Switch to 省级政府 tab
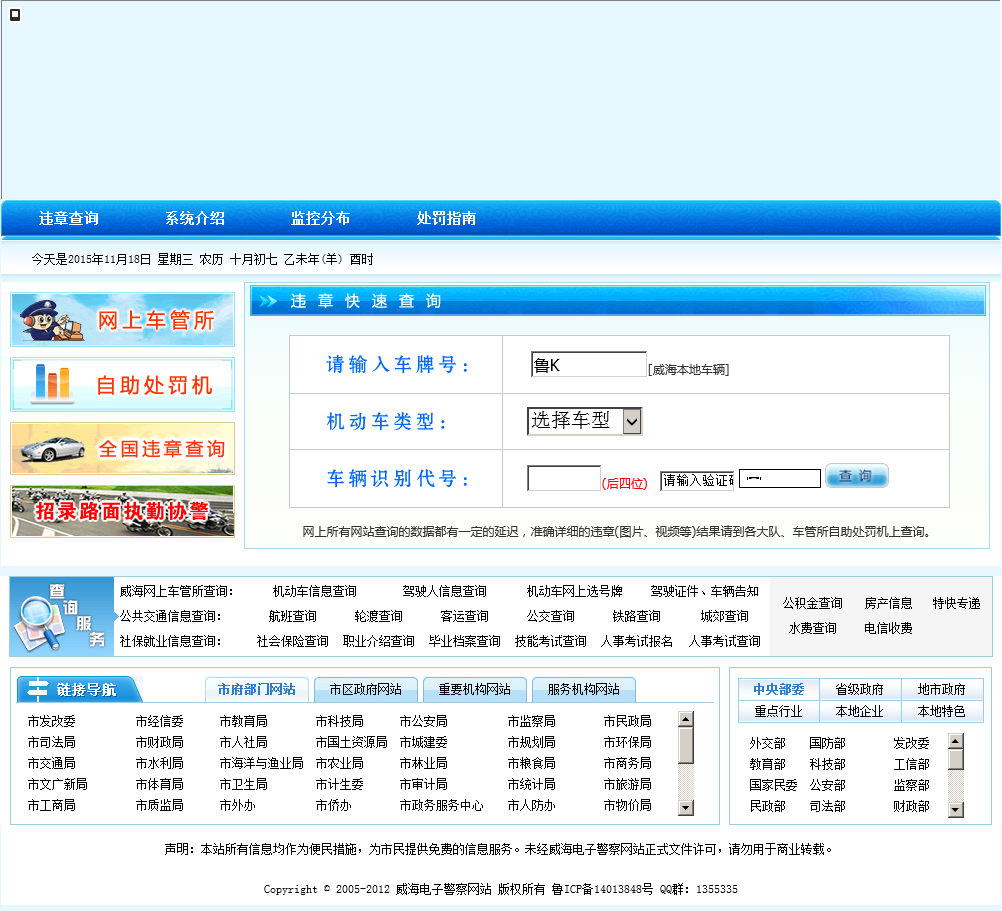1002x911 pixels. tap(859, 689)
